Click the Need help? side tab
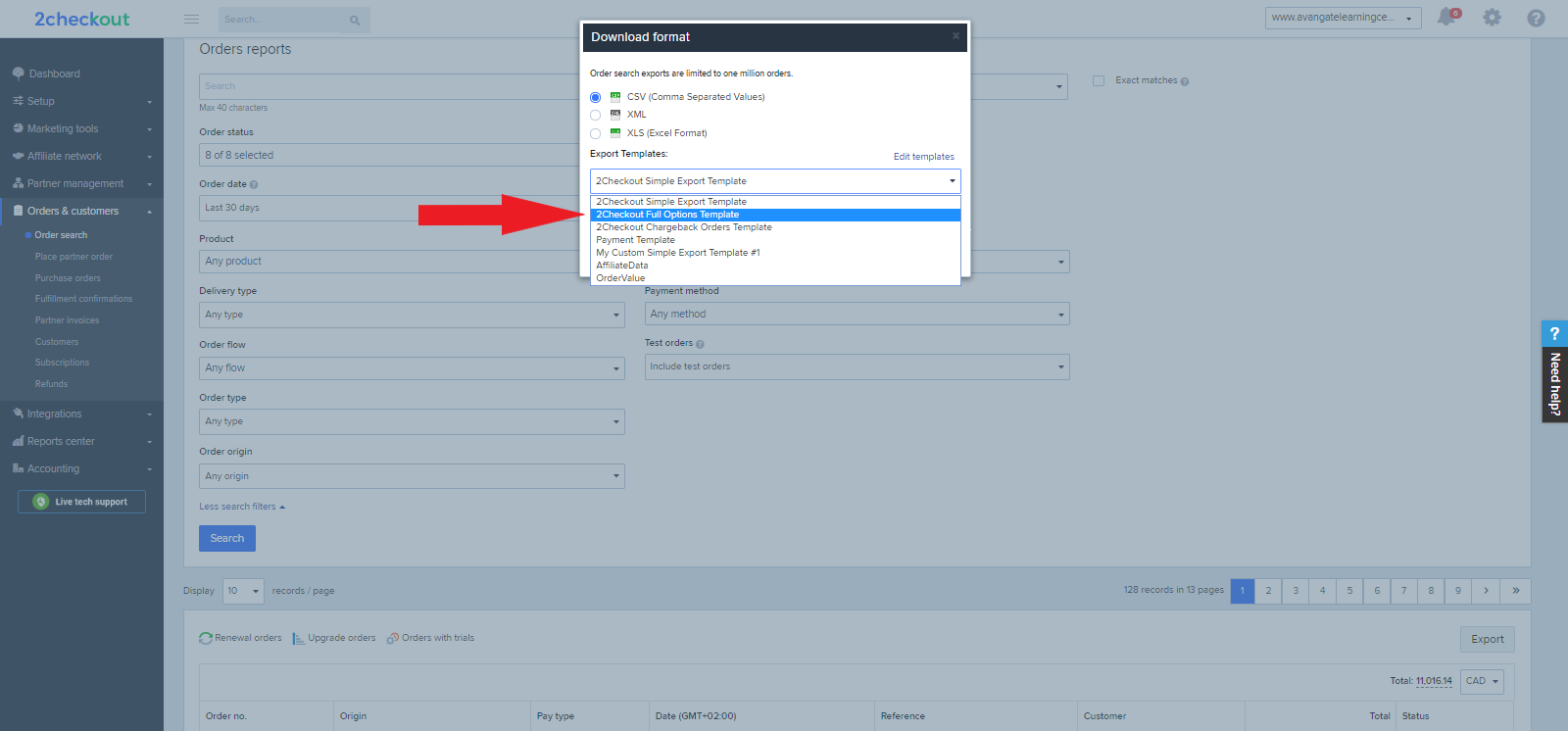1568x731 pixels. 1554,371
